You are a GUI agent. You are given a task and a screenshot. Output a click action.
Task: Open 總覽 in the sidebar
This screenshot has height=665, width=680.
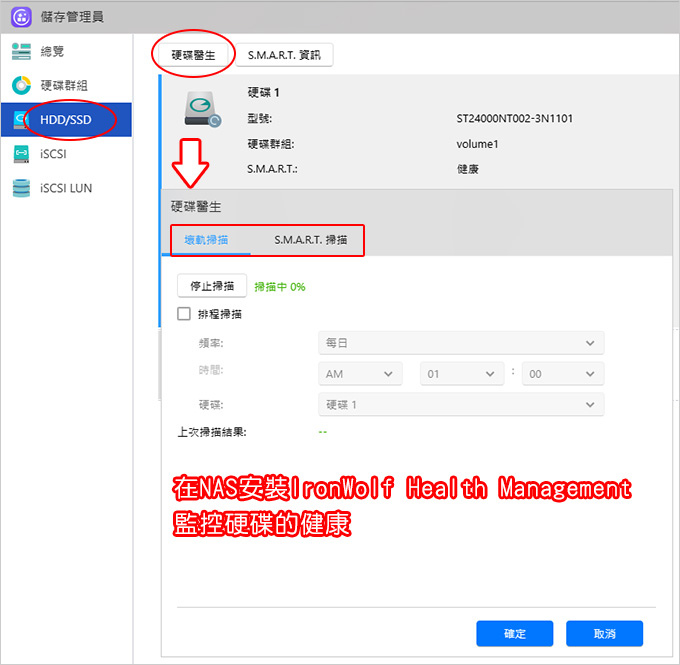pyautogui.click(x=52, y=51)
